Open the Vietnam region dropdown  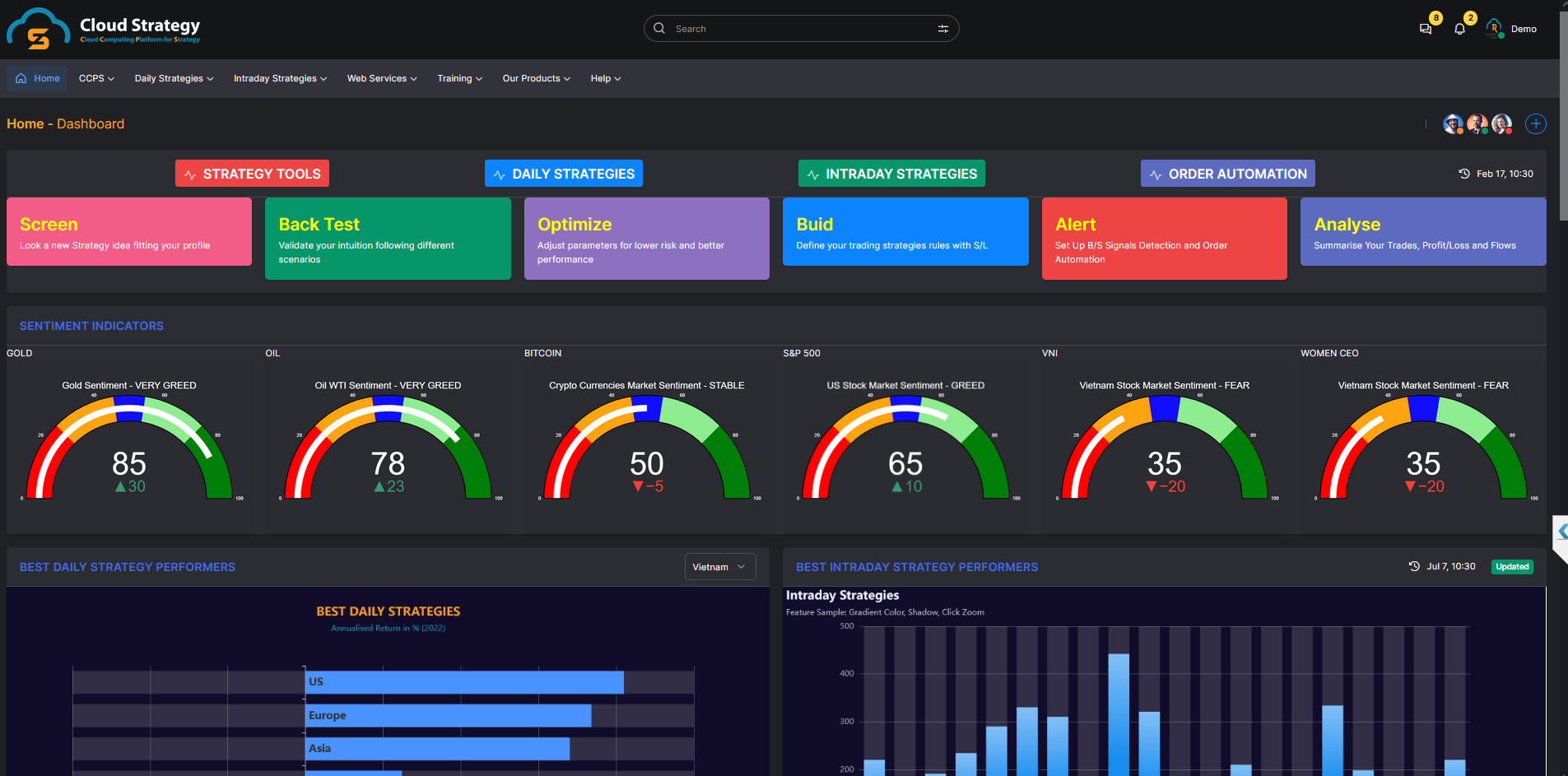[x=719, y=567]
